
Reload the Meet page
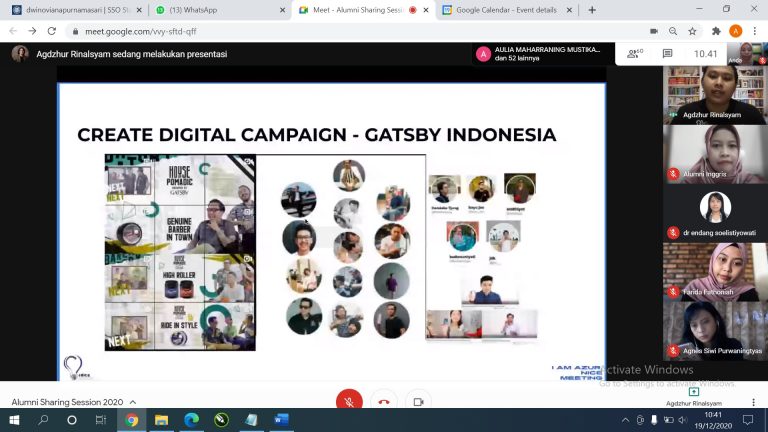tap(52, 31)
